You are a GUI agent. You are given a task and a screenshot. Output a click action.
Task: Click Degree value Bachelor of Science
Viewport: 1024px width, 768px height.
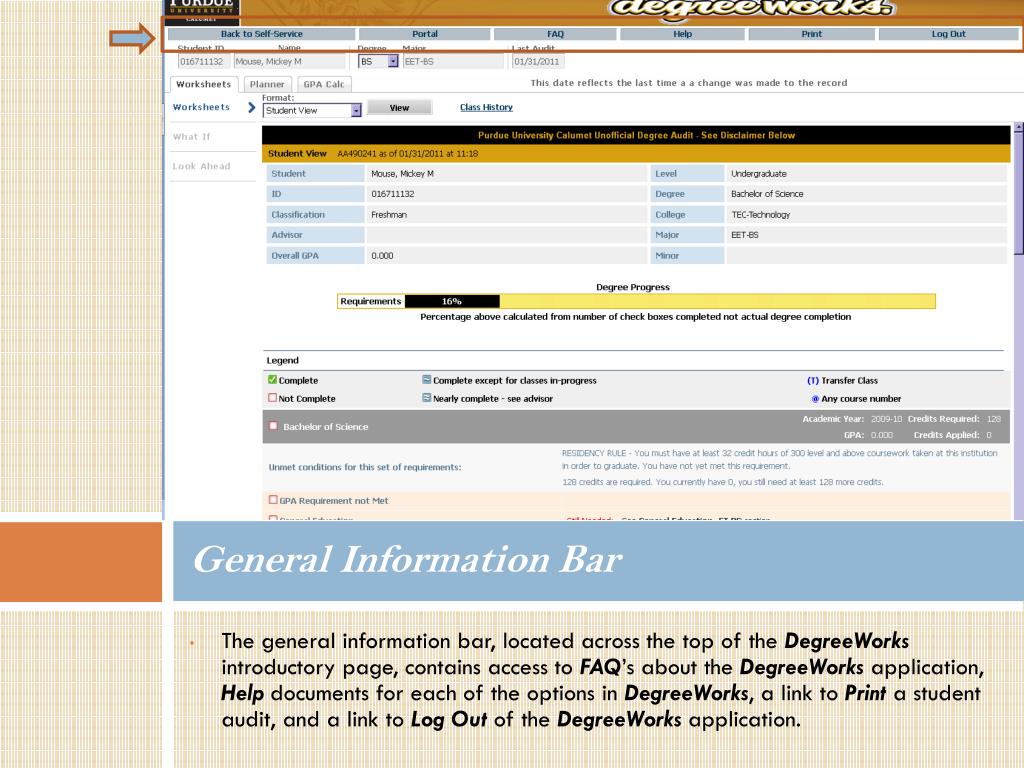[767, 194]
